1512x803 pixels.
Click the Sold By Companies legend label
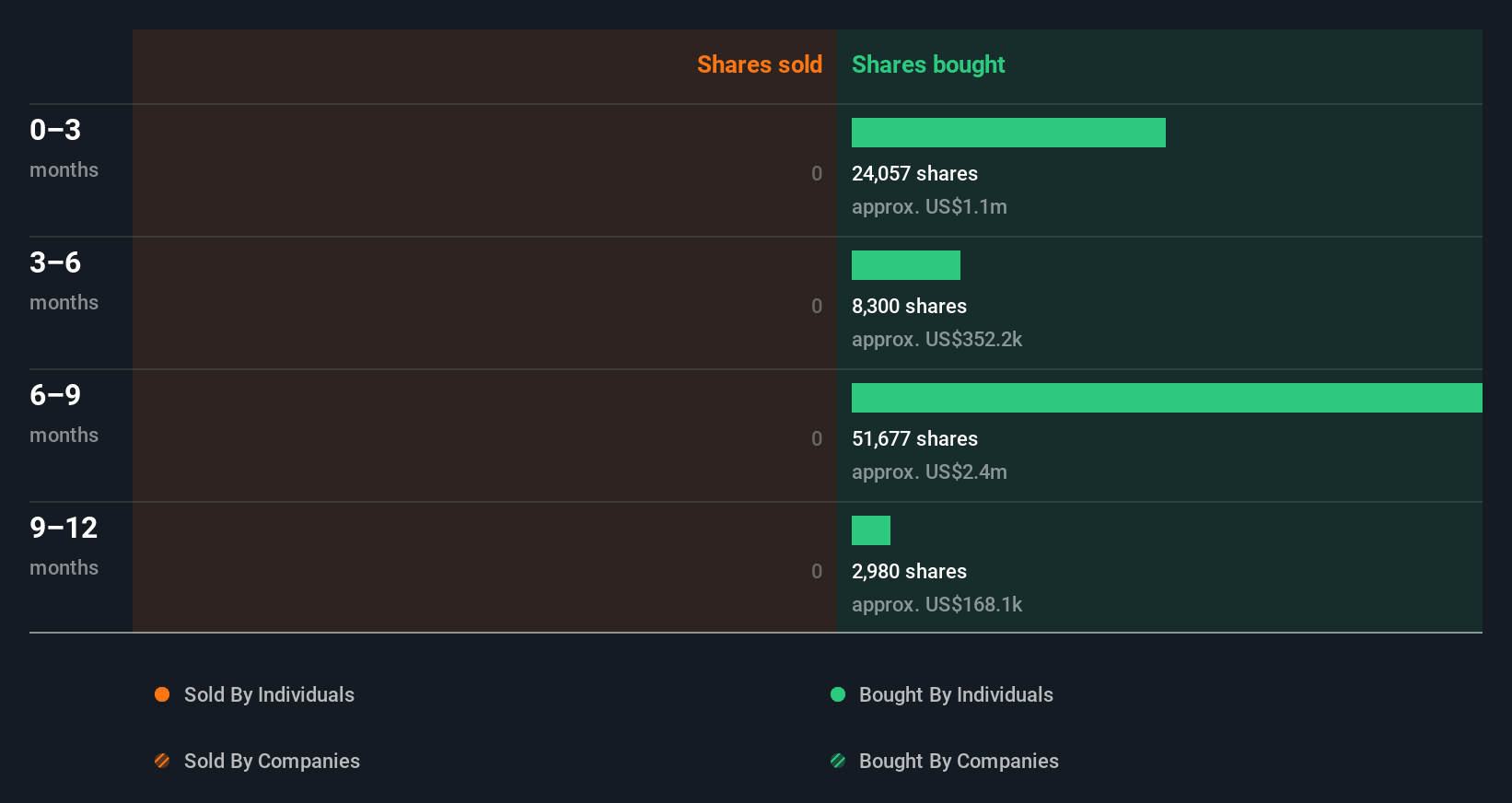coord(272,762)
